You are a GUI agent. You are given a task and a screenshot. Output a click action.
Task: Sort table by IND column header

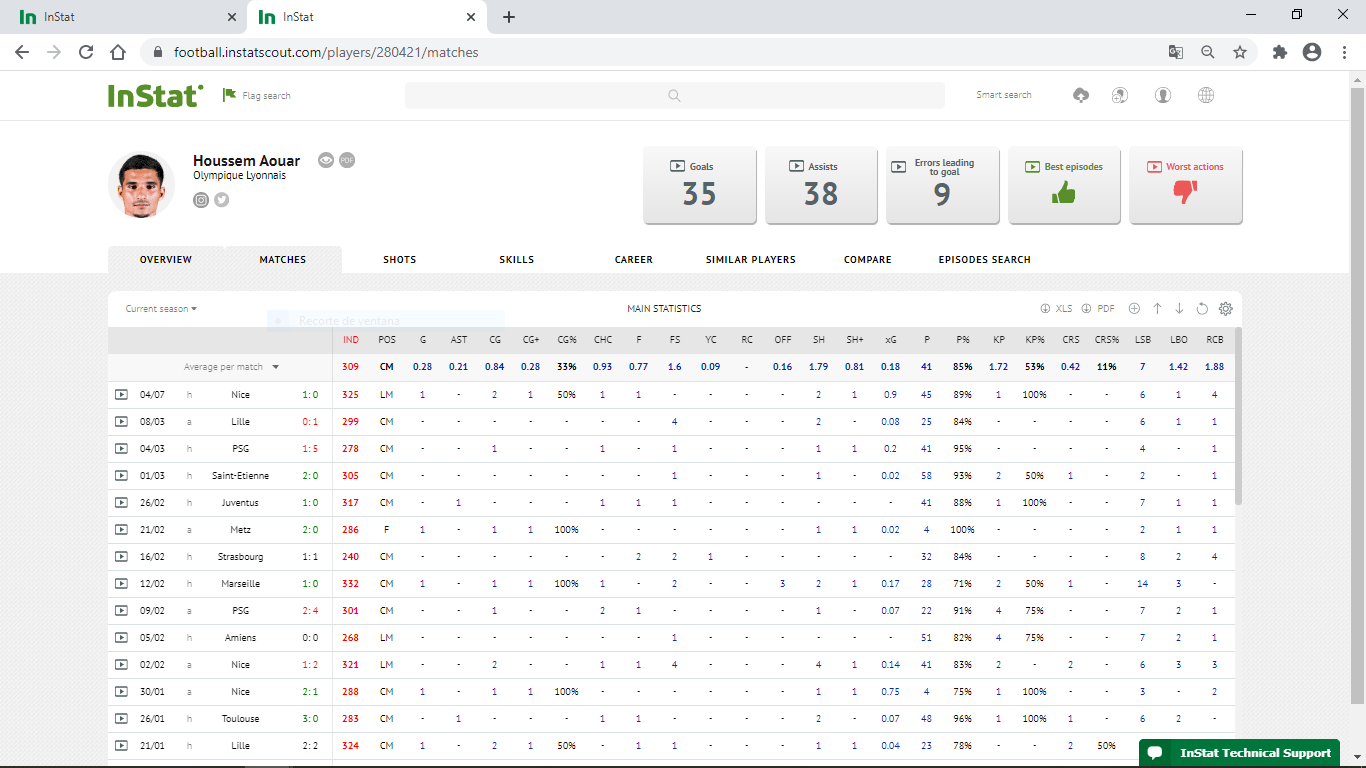pos(350,340)
